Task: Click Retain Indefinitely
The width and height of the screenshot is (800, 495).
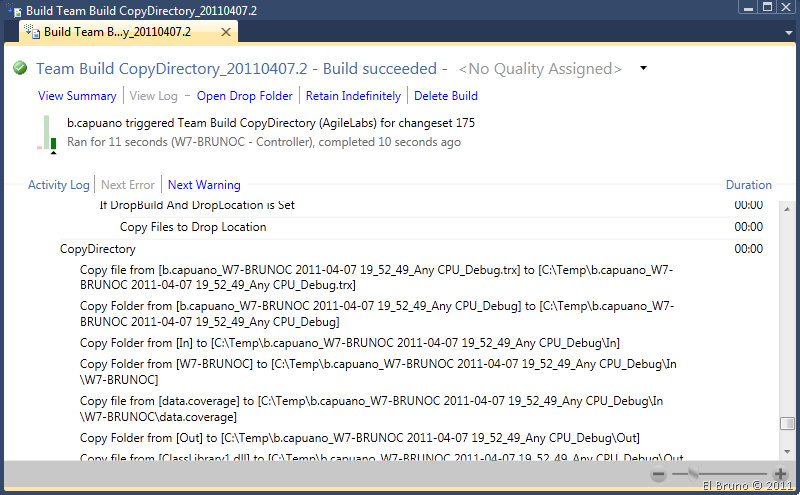Action: 353,96
